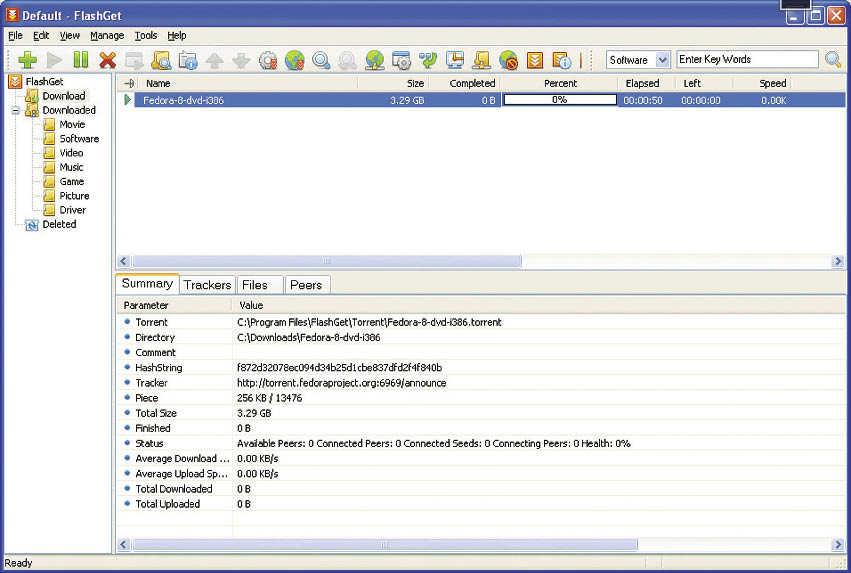
Task: Delete the task using the red X
Action: 107,60
